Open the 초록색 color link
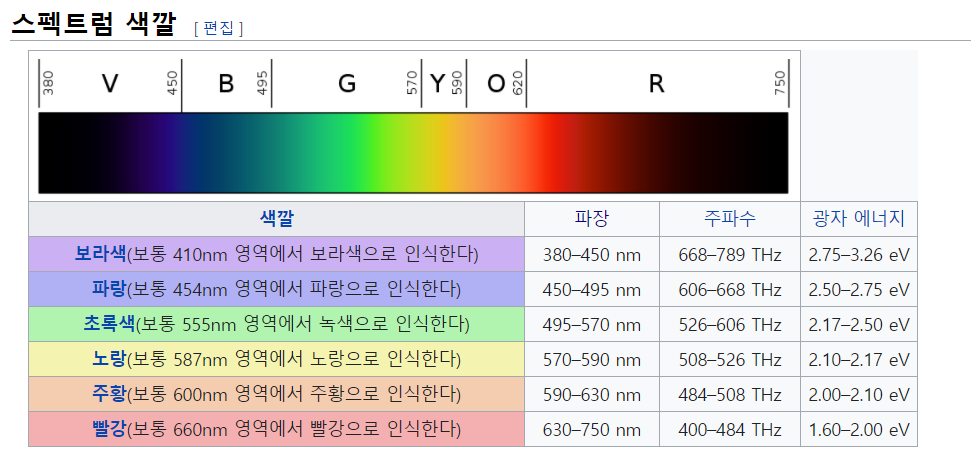 click(x=109, y=323)
